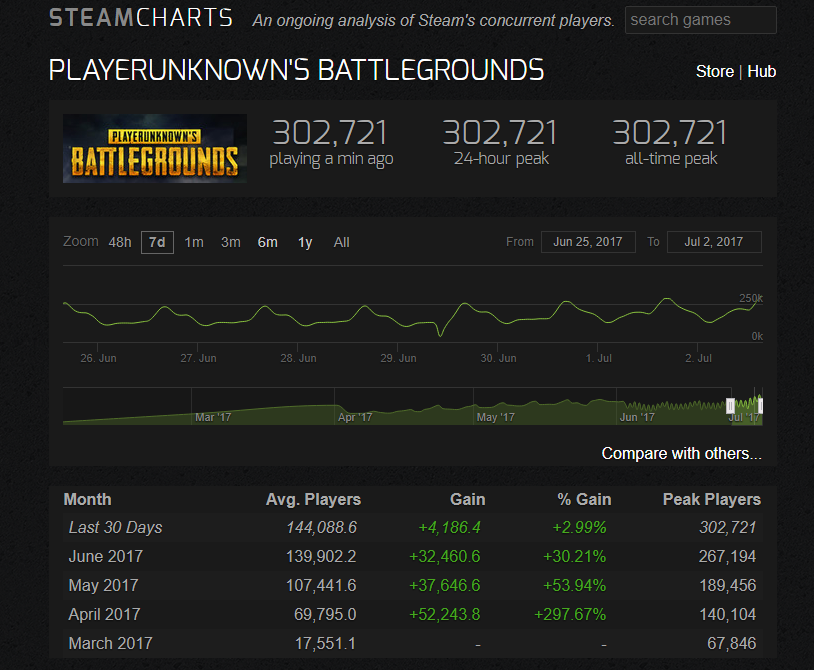Select the May 2017 row label

103,585
